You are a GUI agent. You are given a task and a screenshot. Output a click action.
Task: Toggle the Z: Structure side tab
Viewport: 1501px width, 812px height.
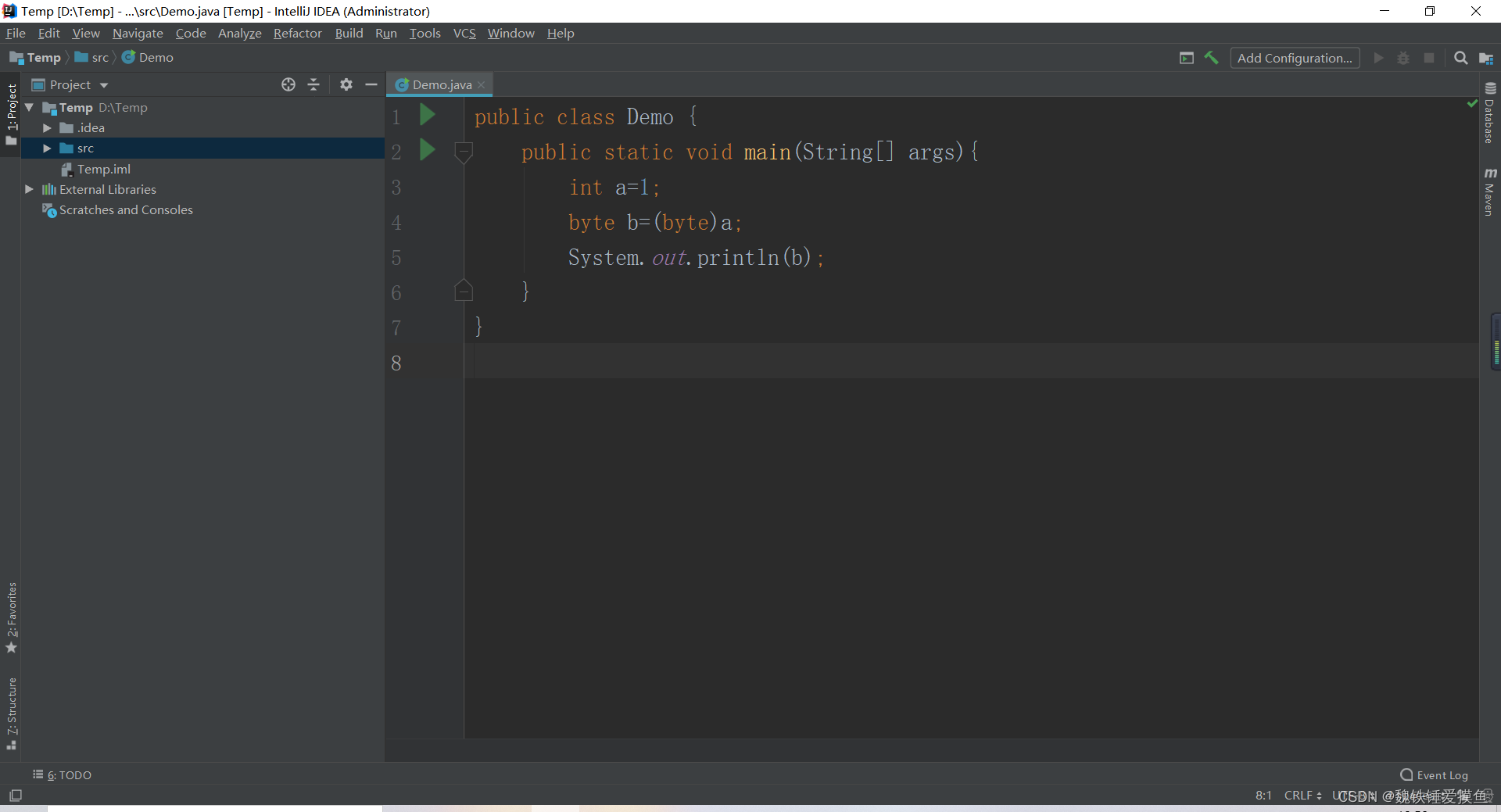(11, 714)
